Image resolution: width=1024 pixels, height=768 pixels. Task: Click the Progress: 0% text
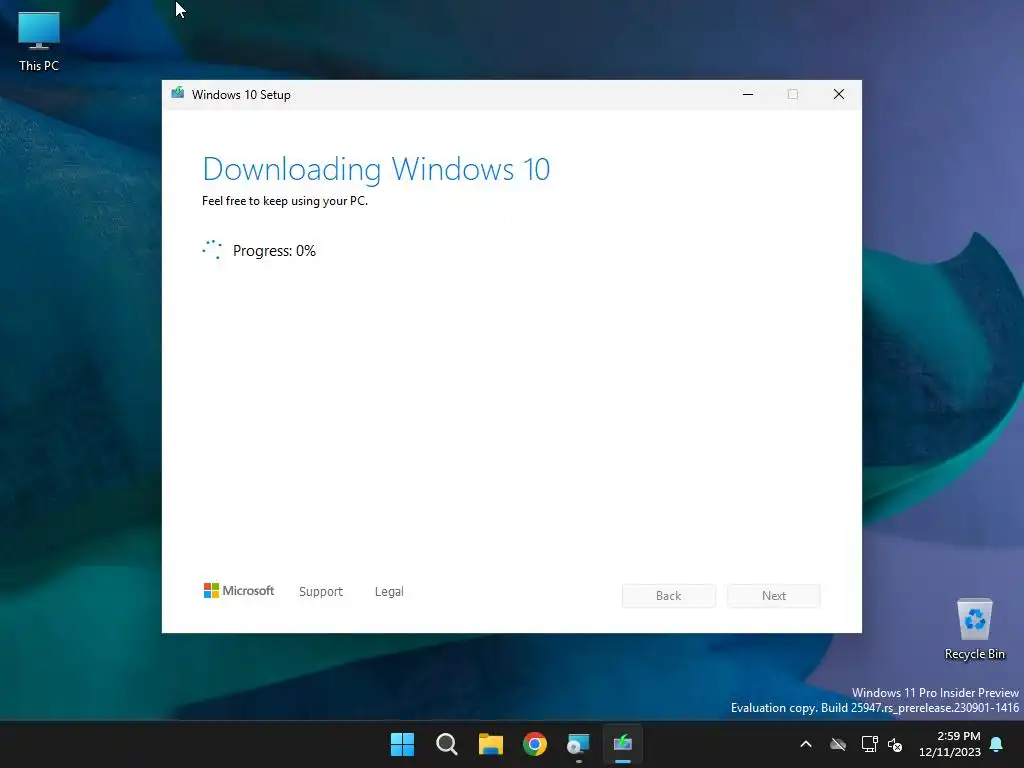[x=274, y=251]
